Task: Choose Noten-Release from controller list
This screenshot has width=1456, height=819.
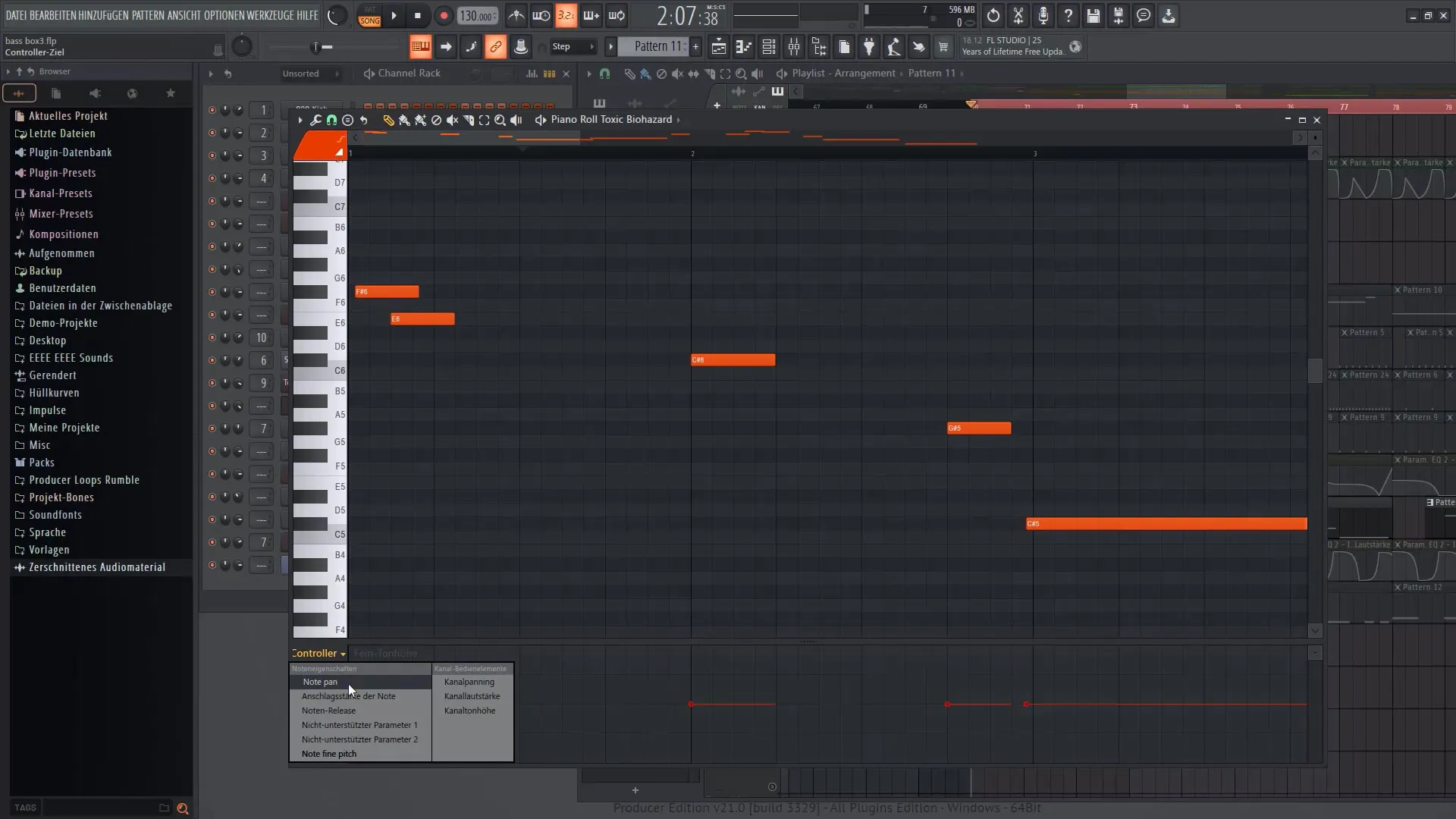Action: (x=360, y=711)
